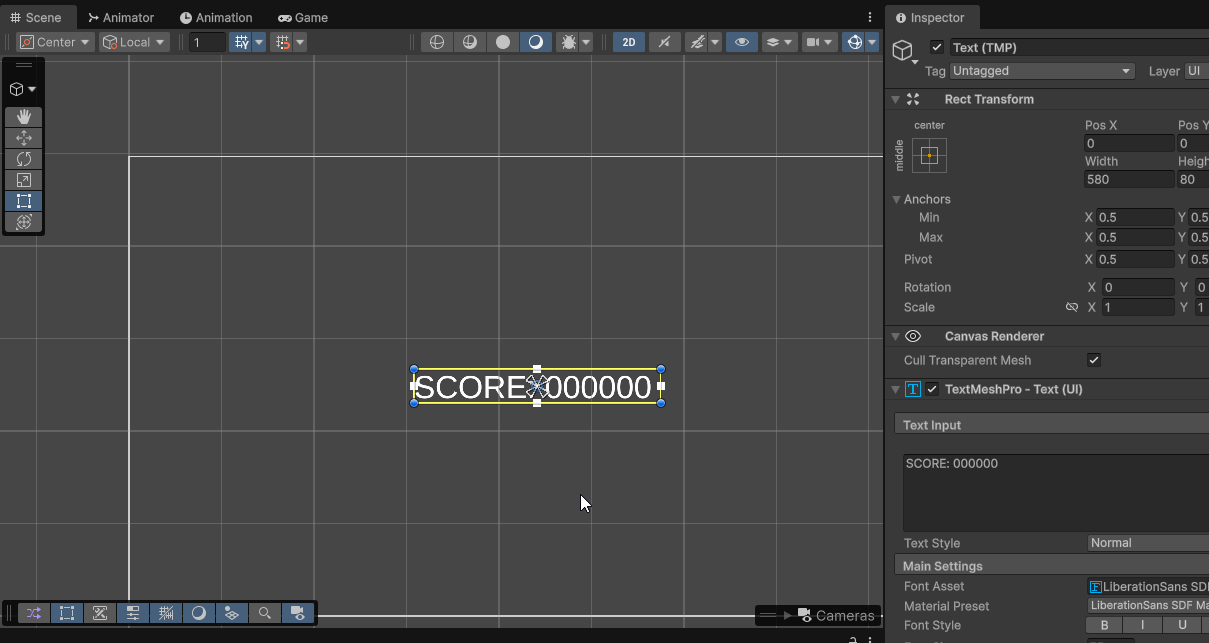Disable the TextMeshPro component checkbox

pyautogui.click(x=933, y=389)
